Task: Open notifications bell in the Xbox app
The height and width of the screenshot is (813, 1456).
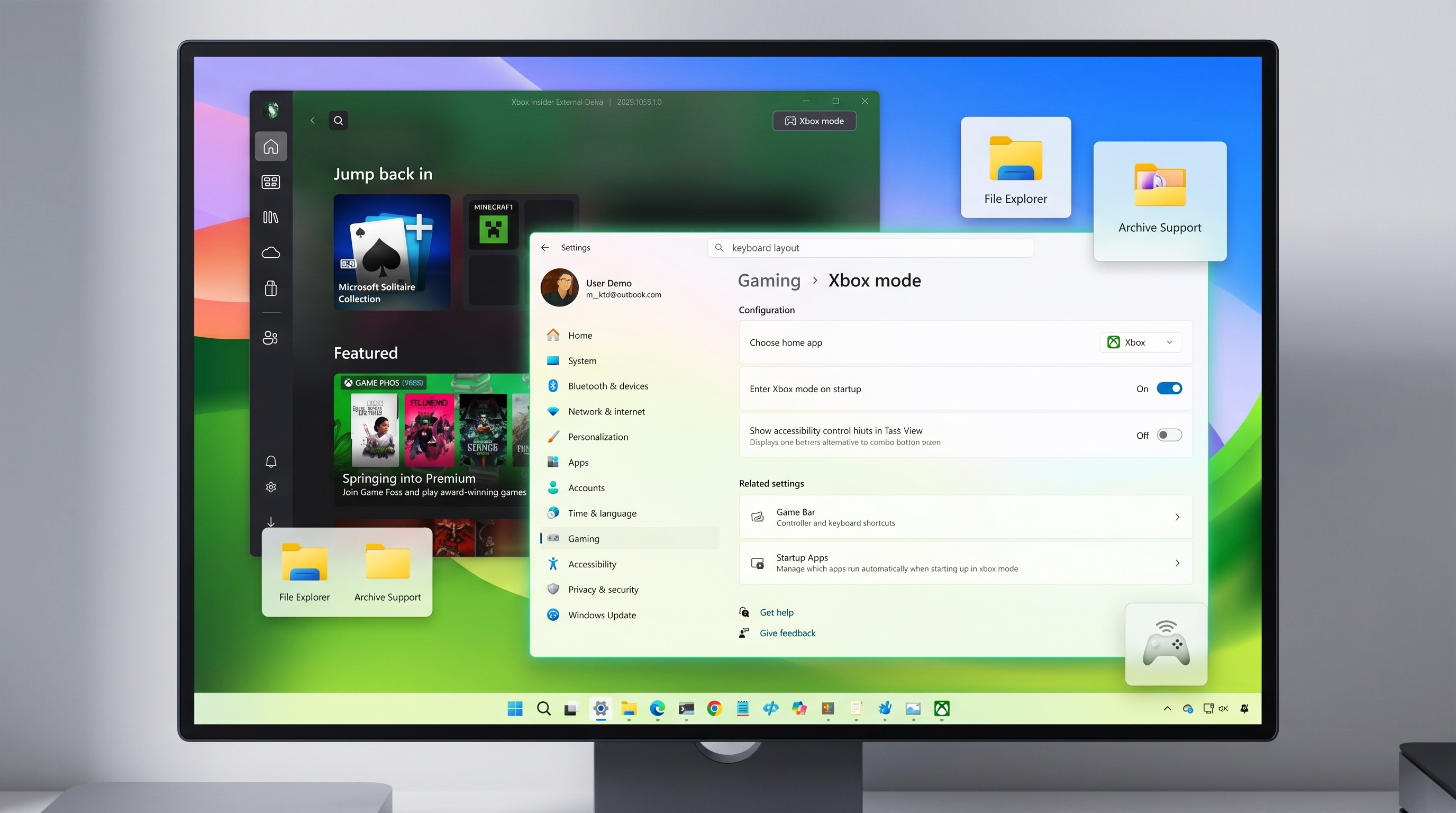Action: 271,462
